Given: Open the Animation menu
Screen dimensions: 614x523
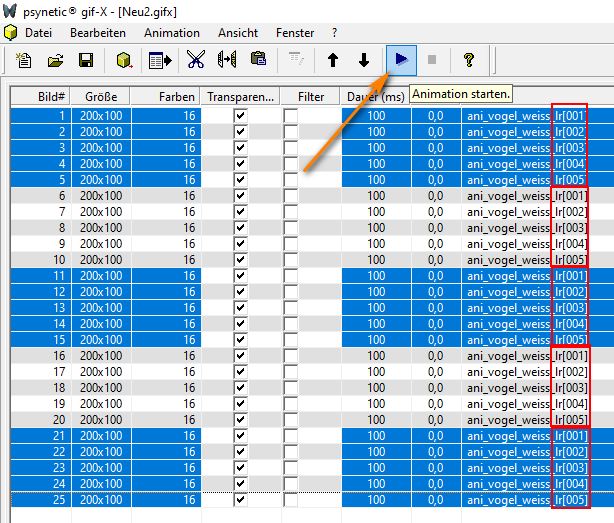Looking at the screenshot, I should click(x=171, y=32).
